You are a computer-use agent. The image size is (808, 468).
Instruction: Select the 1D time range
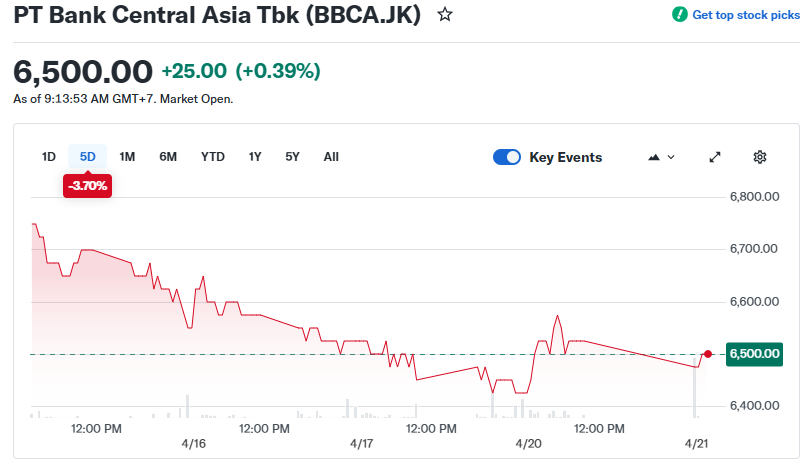48,157
